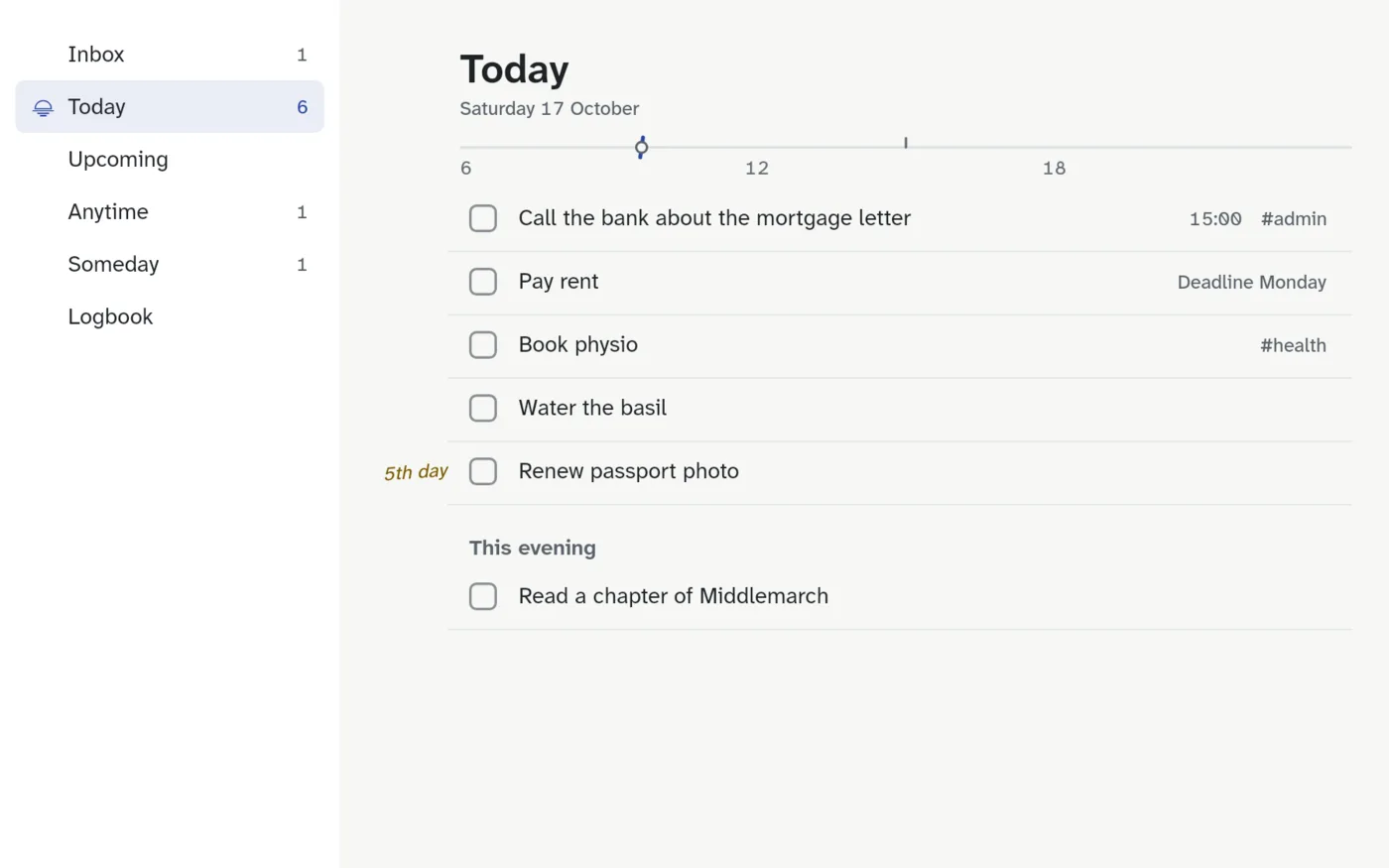This screenshot has width=1389, height=868.
Task: Click the #admin tag
Action: [x=1294, y=219]
